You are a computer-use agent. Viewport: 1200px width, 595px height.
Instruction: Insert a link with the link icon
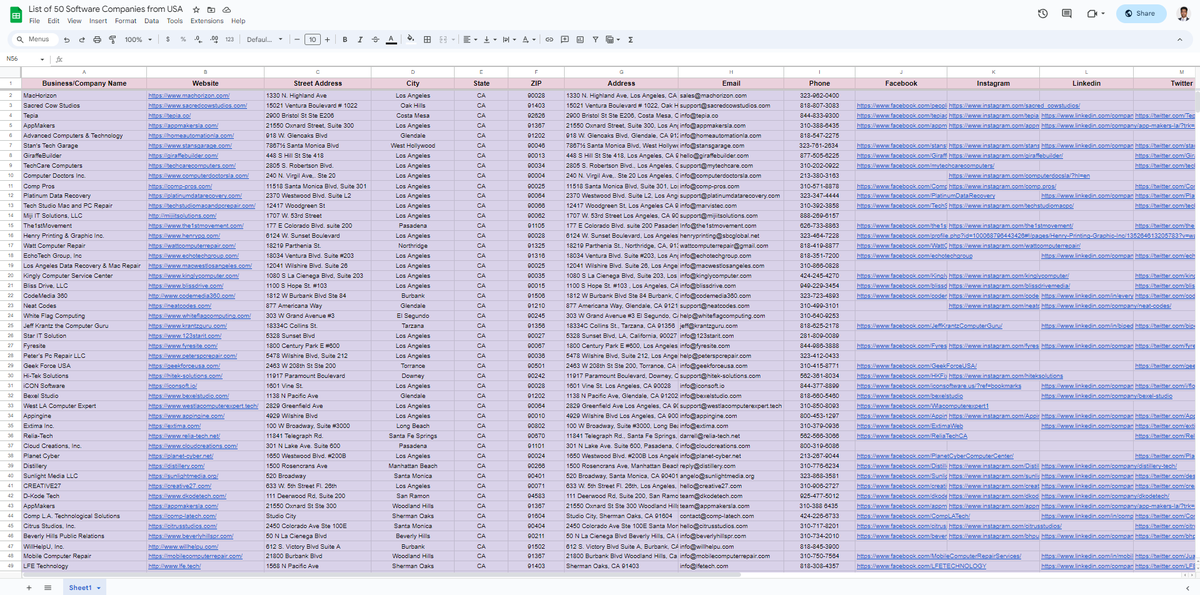pyautogui.click(x=549, y=39)
